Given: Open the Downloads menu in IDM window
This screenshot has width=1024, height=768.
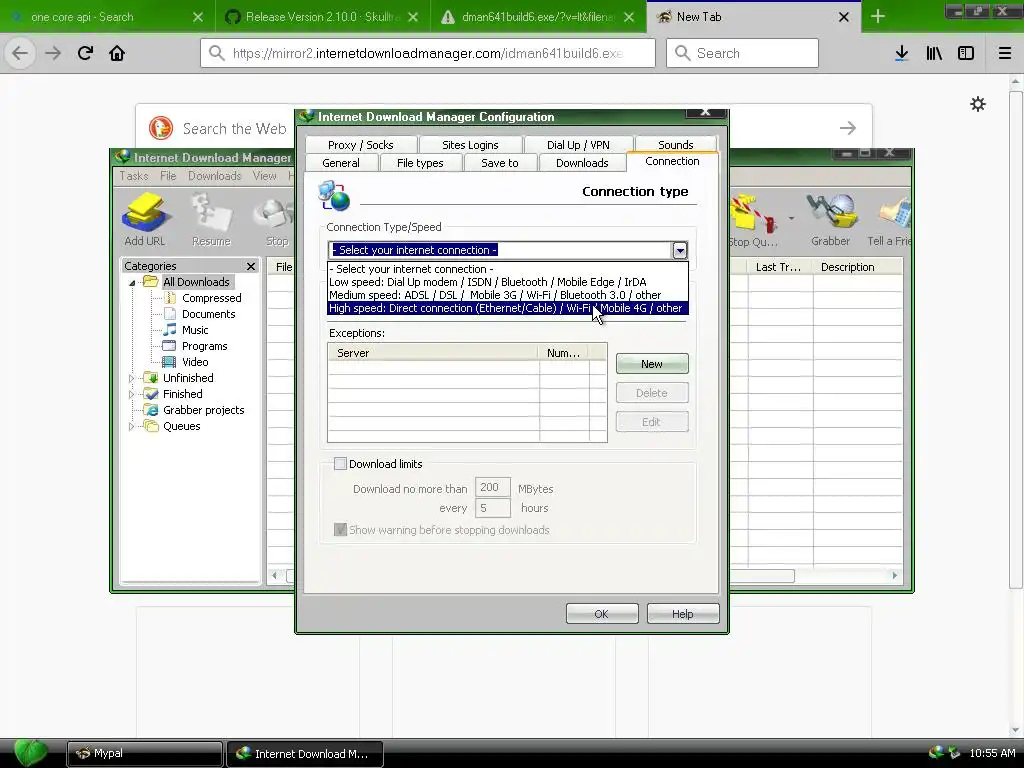Looking at the screenshot, I should 214,176.
